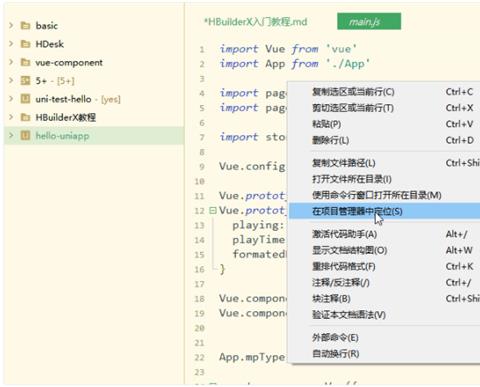Viewport: 480px width, 387px height.
Task: Choose 在项目管理器中定位(S) menu item
Action: click(x=384, y=211)
